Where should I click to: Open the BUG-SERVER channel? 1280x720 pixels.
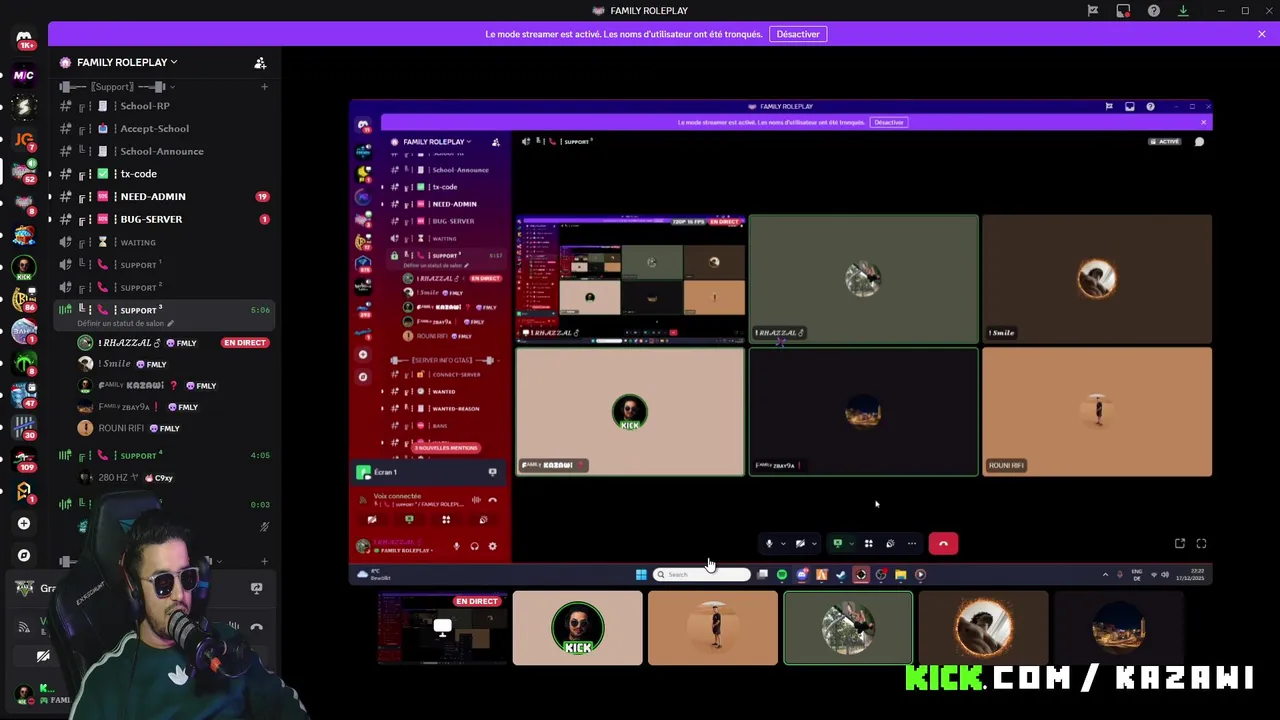pyautogui.click(x=165, y=219)
